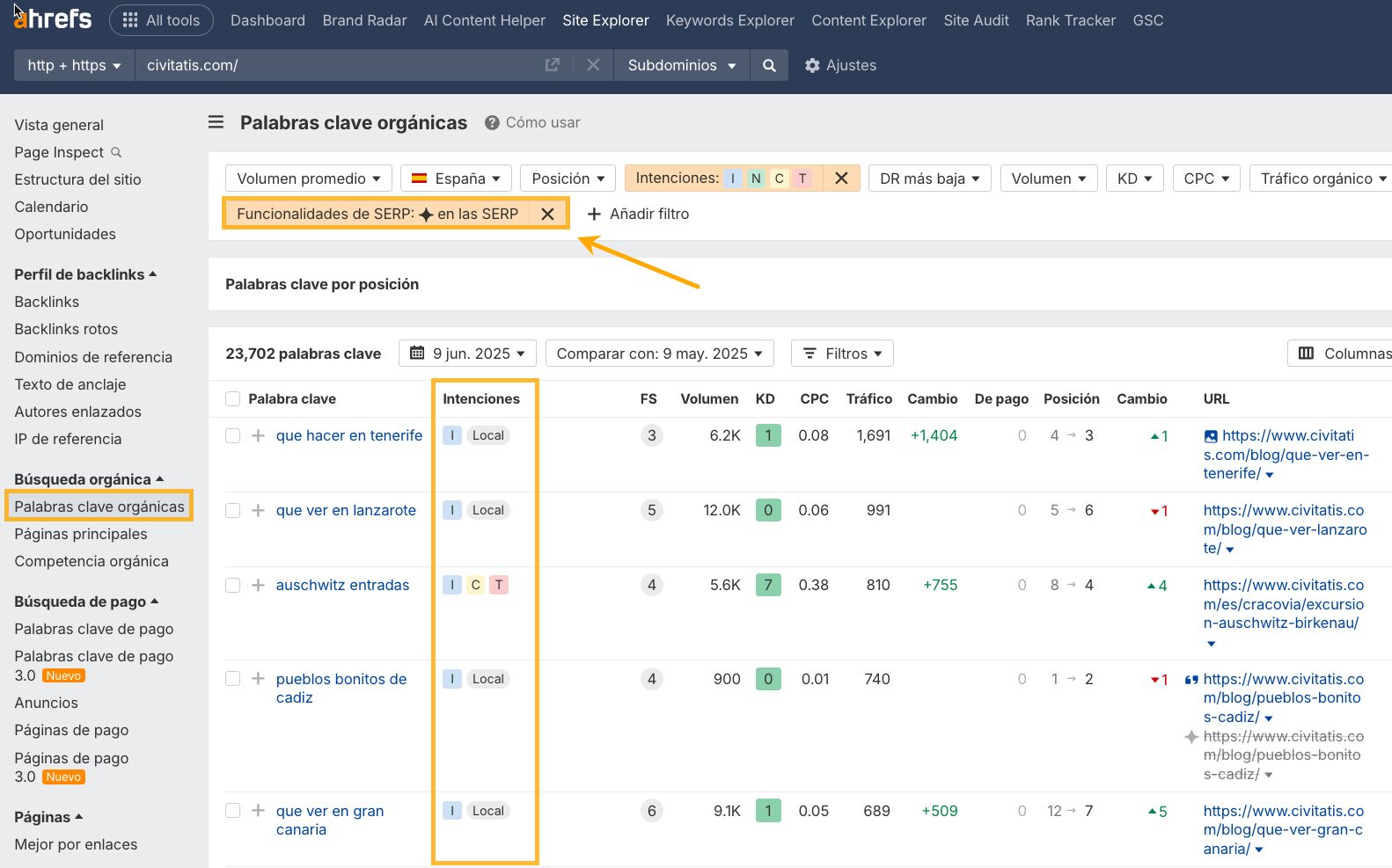Open Brand Radar in top navigation
1392x868 pixels.
click(364, 20)
